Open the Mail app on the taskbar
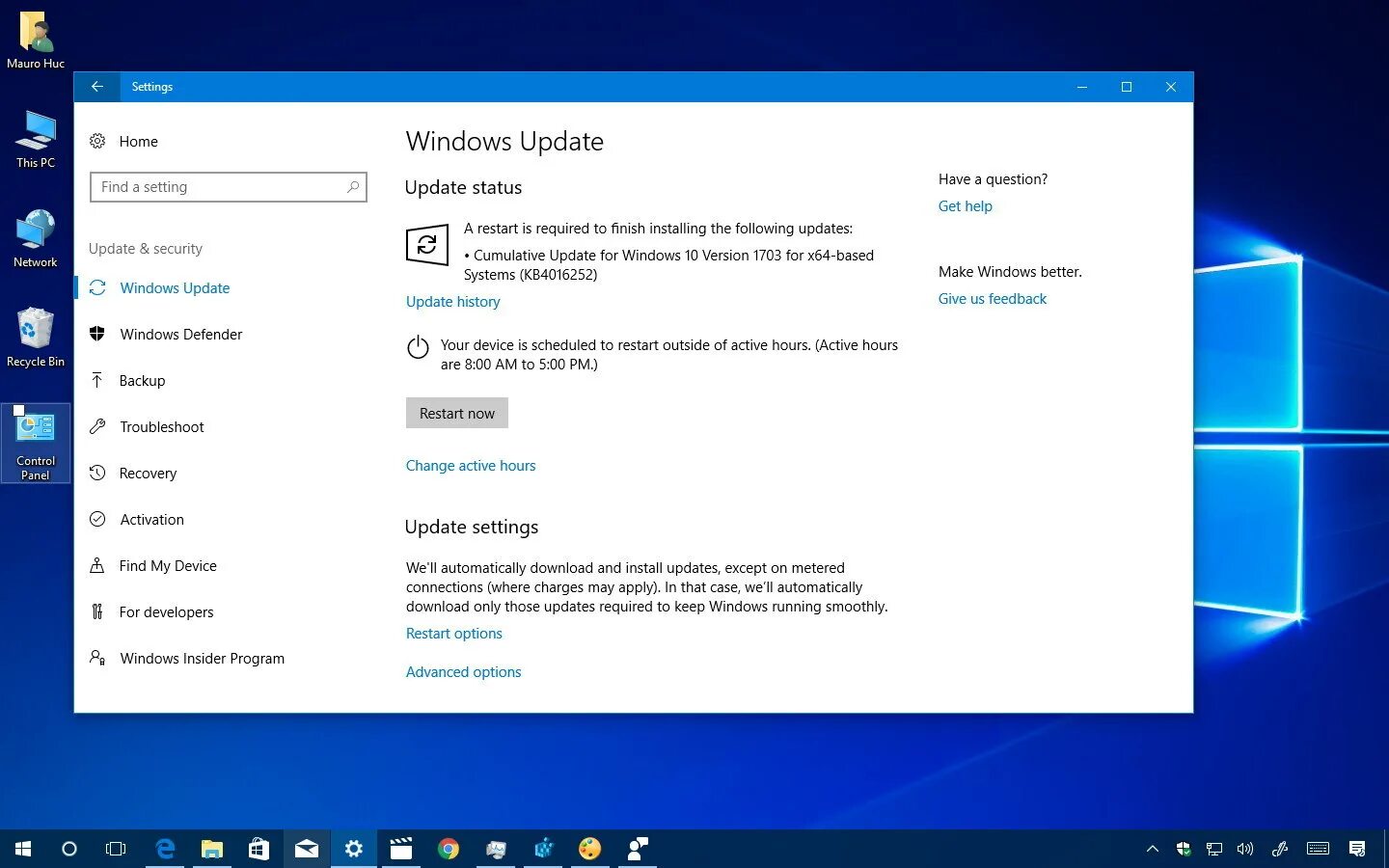Screen dimensions: 1389x868 [307, 849]
